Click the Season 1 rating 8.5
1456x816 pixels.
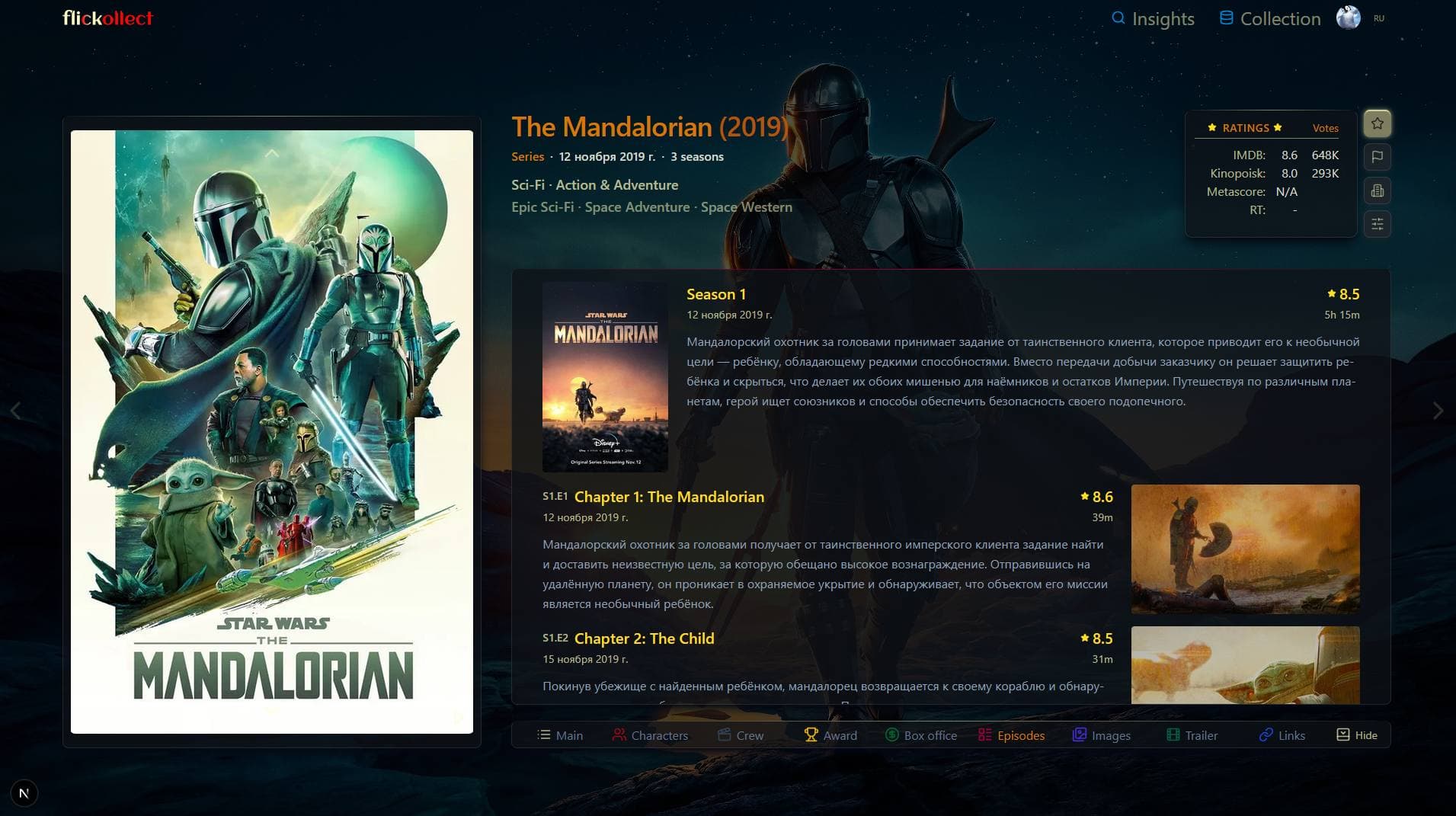(x=1343, y=294)
